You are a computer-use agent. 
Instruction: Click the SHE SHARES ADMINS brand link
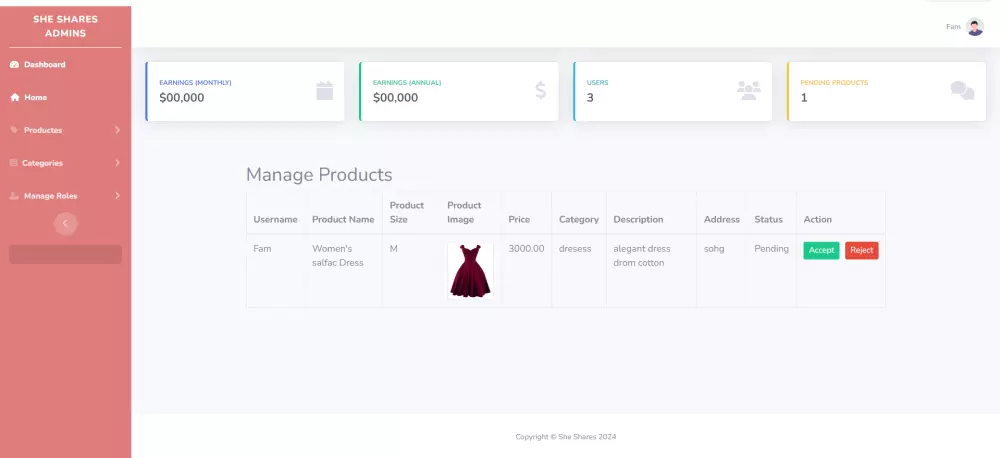pyautogui.click(x=65, y=26)
